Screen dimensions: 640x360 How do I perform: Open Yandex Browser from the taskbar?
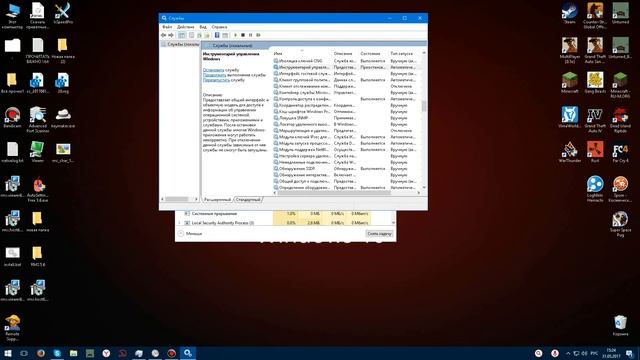click(x=106, y=353)
